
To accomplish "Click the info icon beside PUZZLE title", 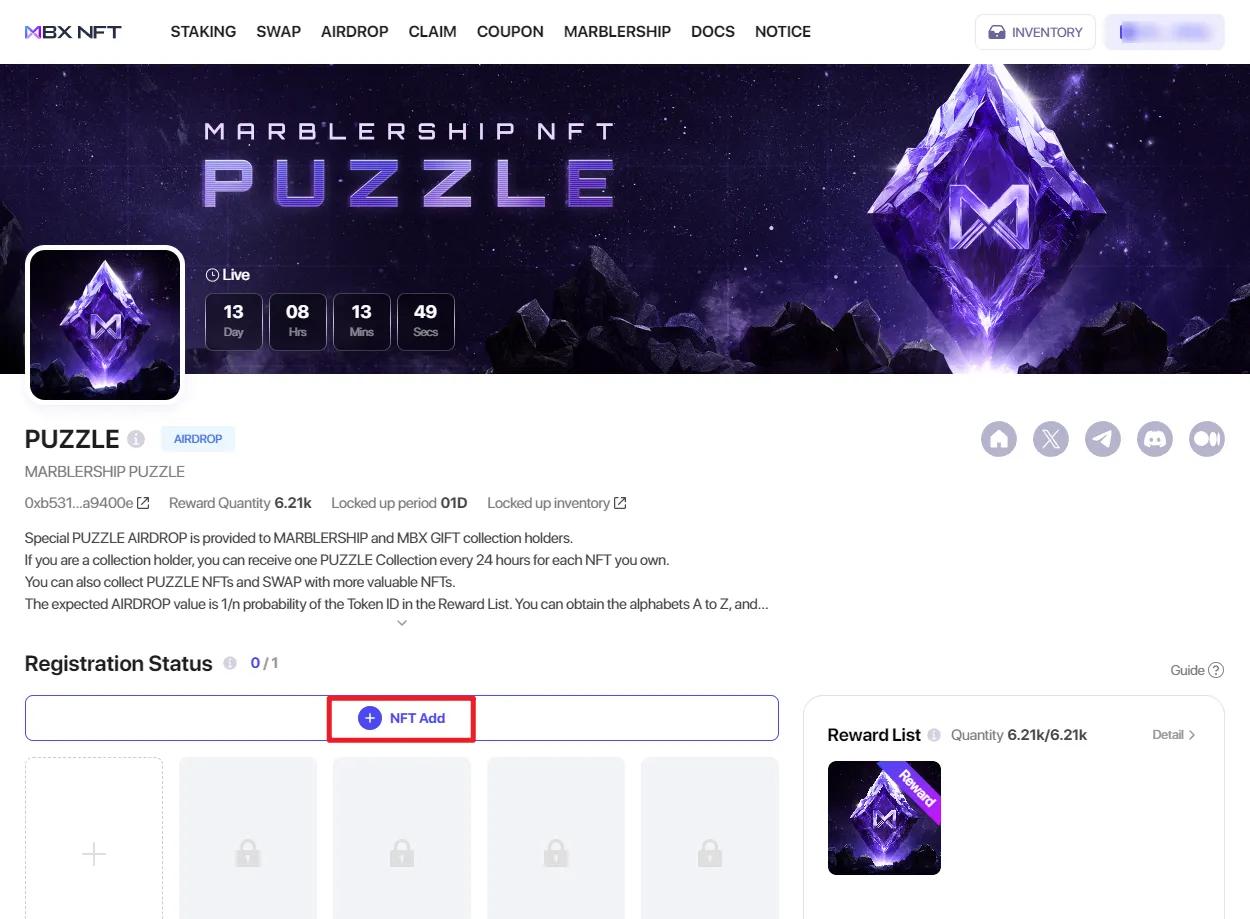I will (136, 439).
